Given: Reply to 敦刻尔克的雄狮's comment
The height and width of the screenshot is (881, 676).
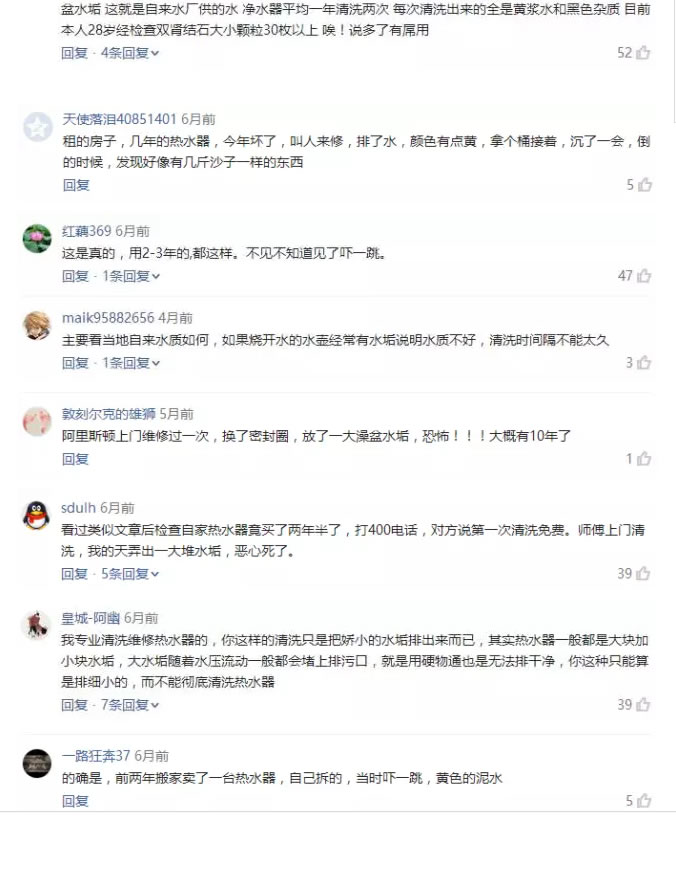Looking at the screenshot, I should tap(76, 459).
